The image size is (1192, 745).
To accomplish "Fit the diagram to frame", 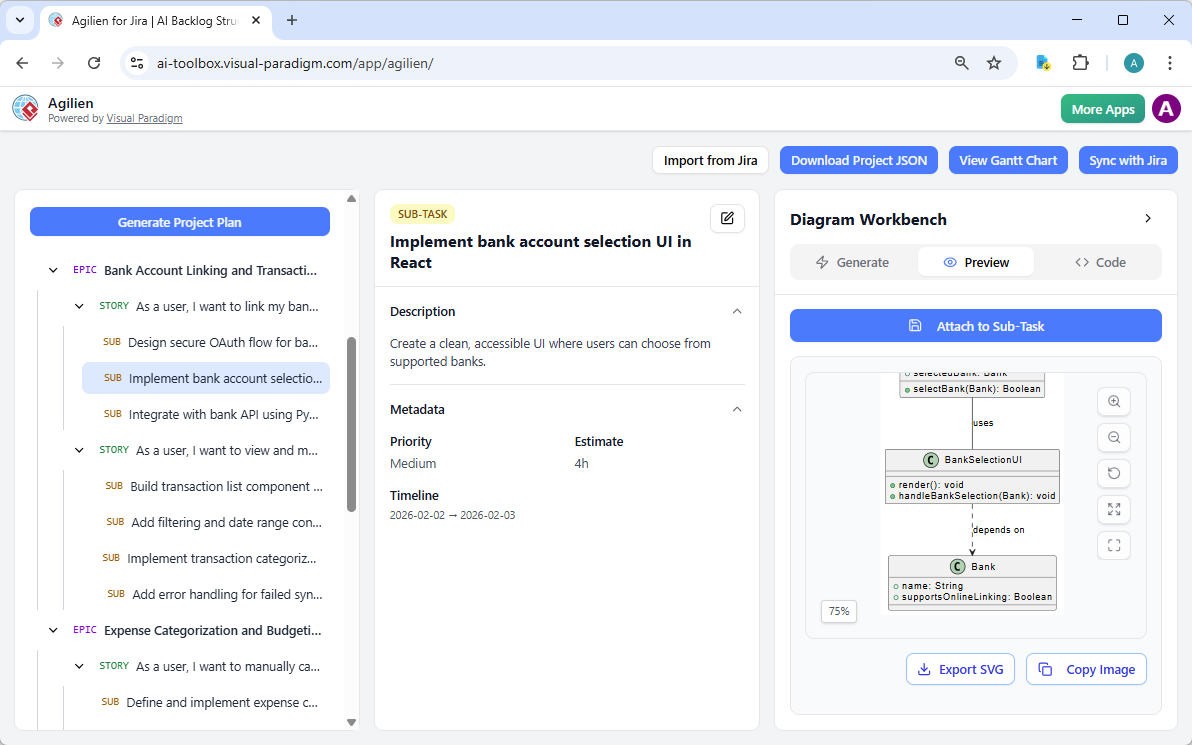I will pyautogui.click(x=1114, y=545).
